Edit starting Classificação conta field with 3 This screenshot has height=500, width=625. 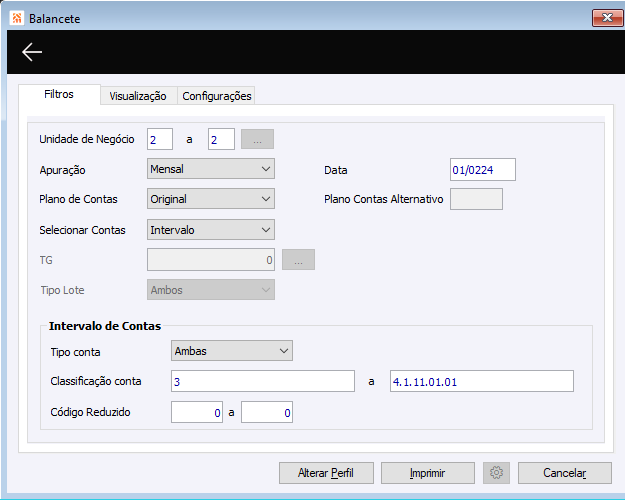click(x=263, y=381)
